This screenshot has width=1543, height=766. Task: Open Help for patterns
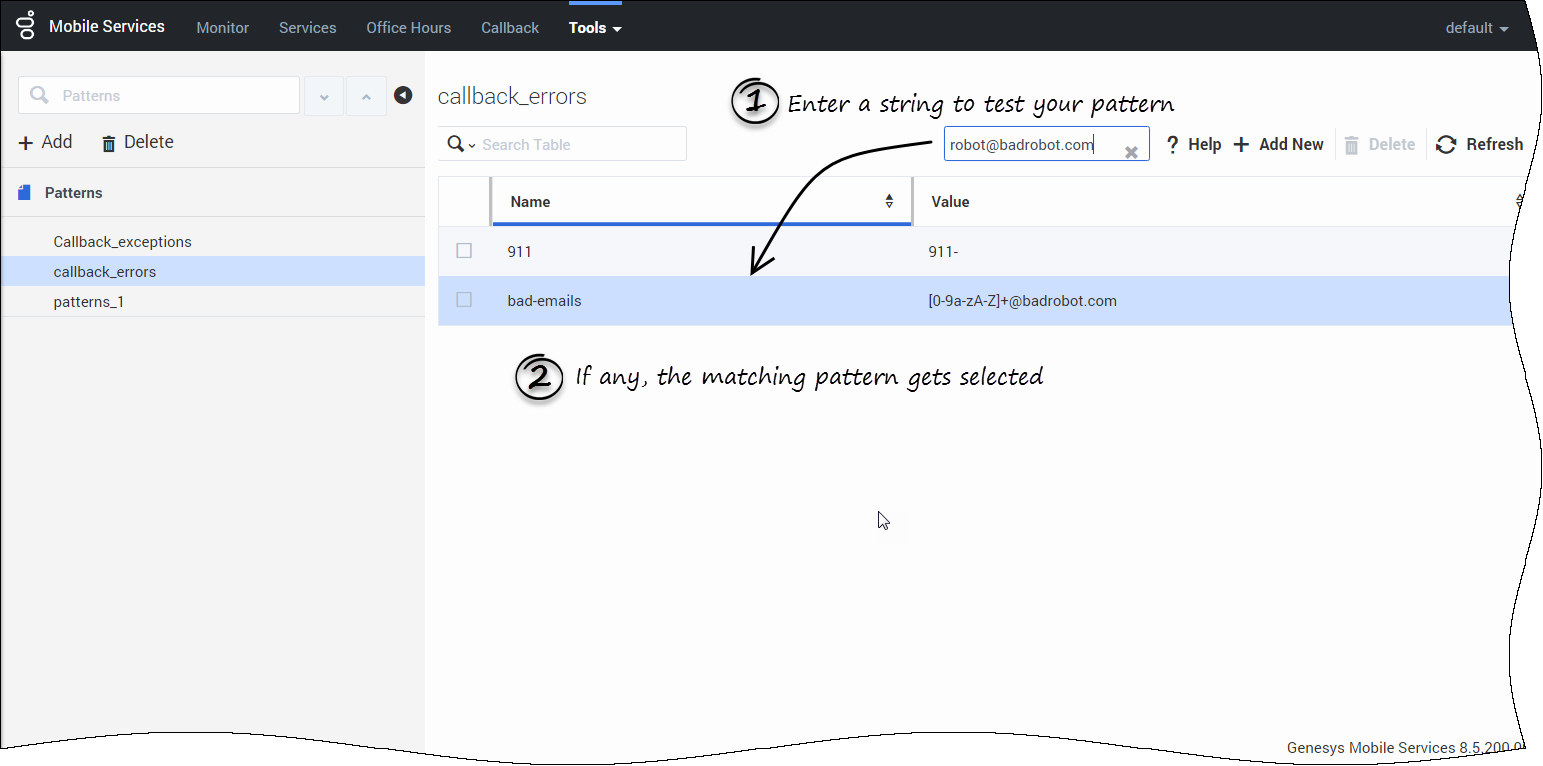[x=1194, y=145]
